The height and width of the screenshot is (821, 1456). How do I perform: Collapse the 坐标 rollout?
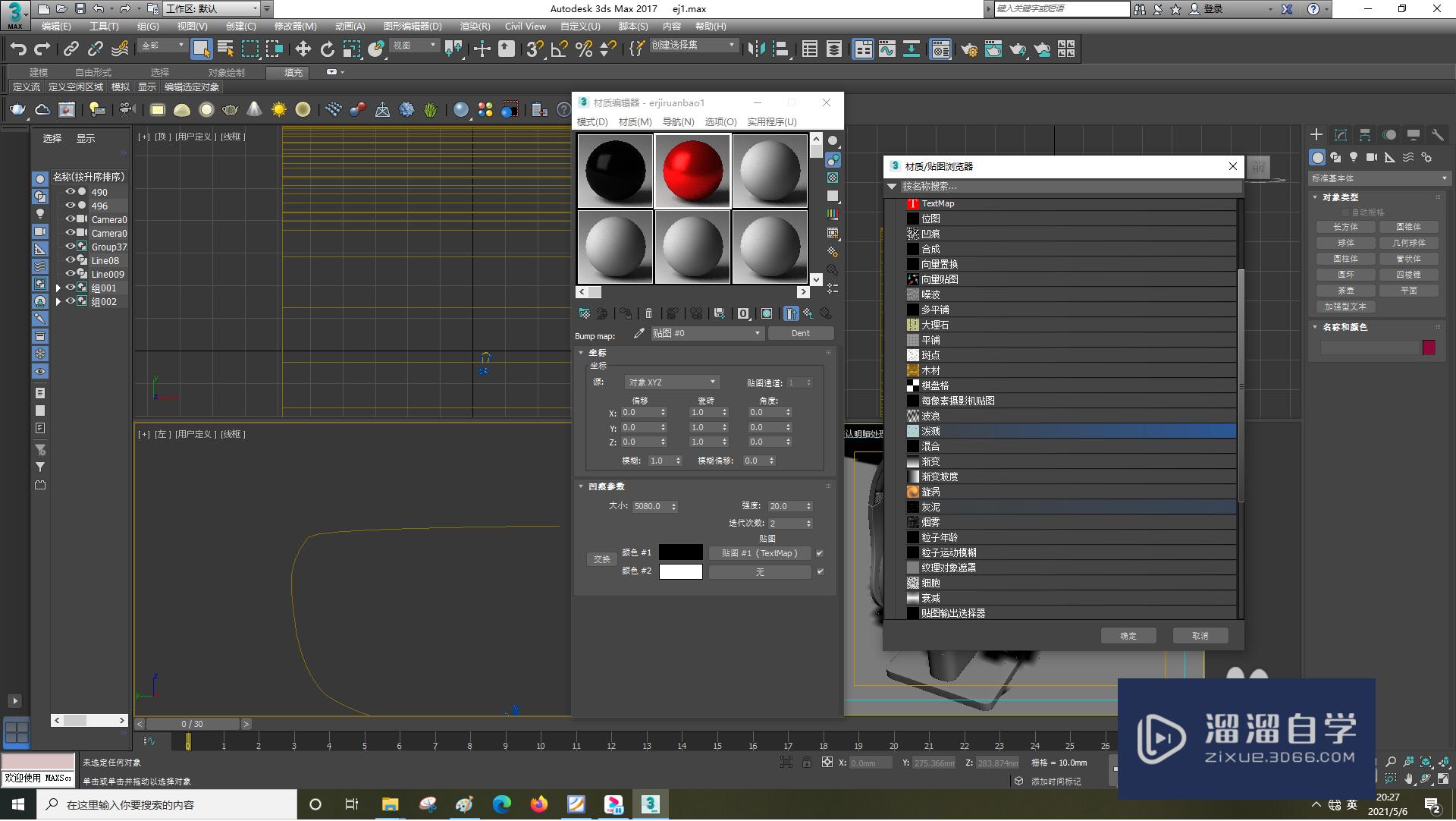click(581, 353)
